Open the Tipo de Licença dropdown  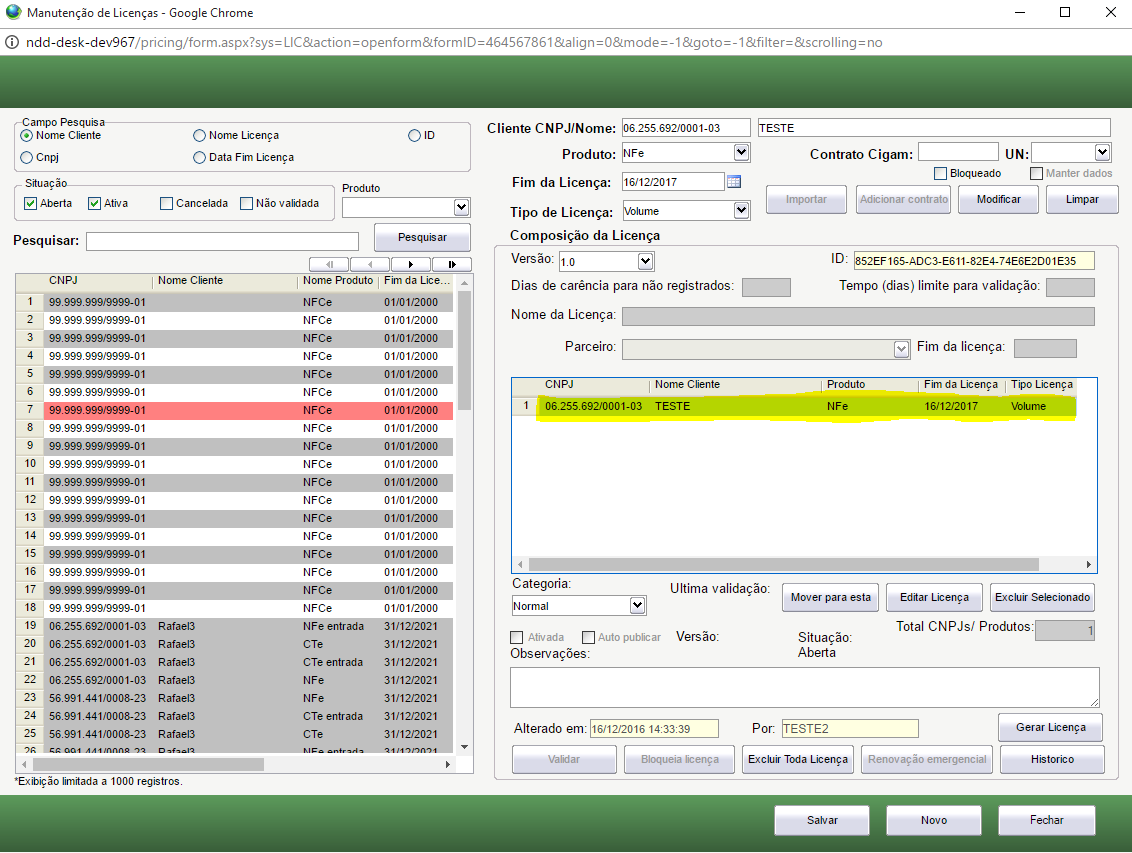pos(741,211)
